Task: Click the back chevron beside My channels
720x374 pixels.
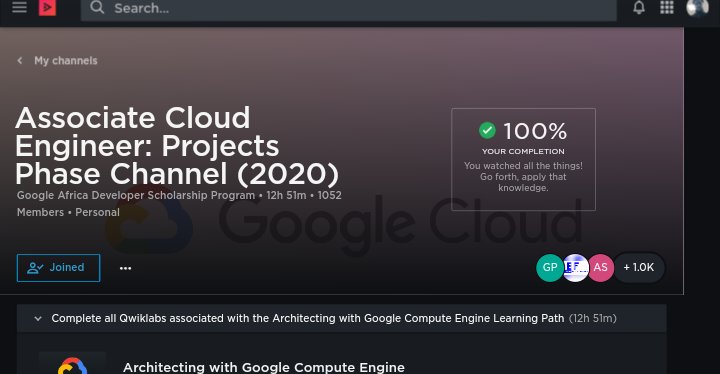Action: (x=20, y=61)
